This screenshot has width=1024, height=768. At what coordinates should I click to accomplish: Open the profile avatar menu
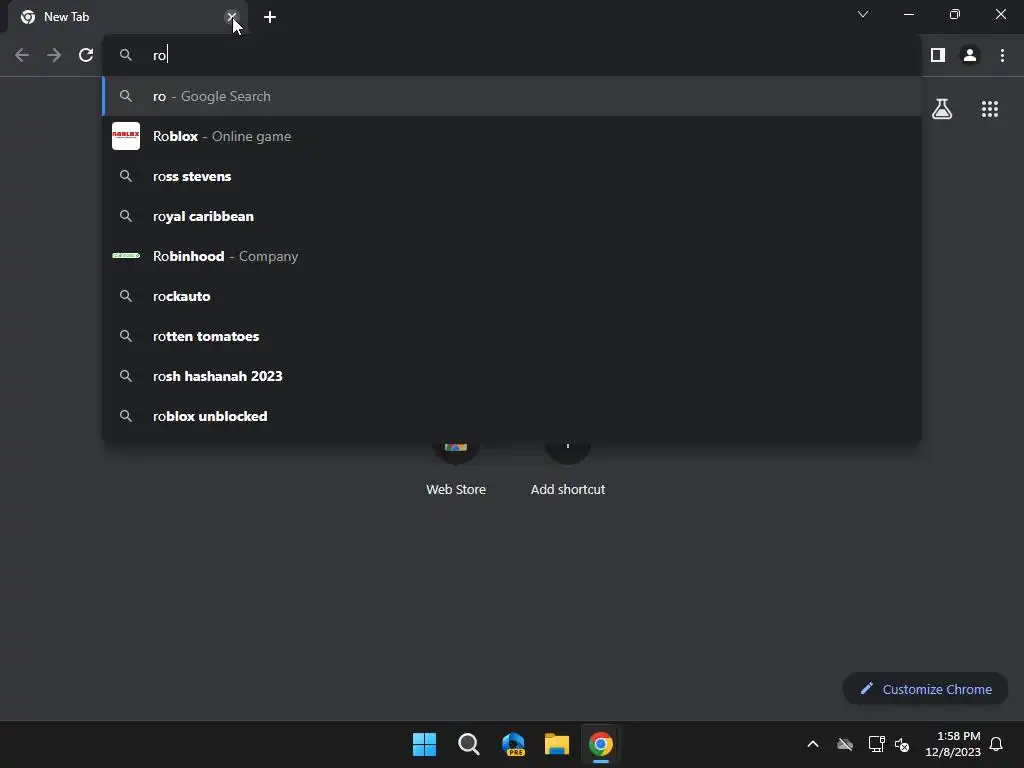point(970,56)
